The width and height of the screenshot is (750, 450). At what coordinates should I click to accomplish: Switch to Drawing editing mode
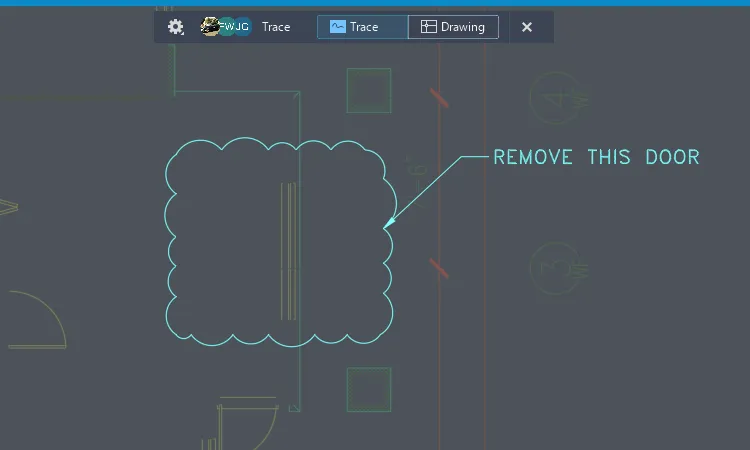[453, 27]
